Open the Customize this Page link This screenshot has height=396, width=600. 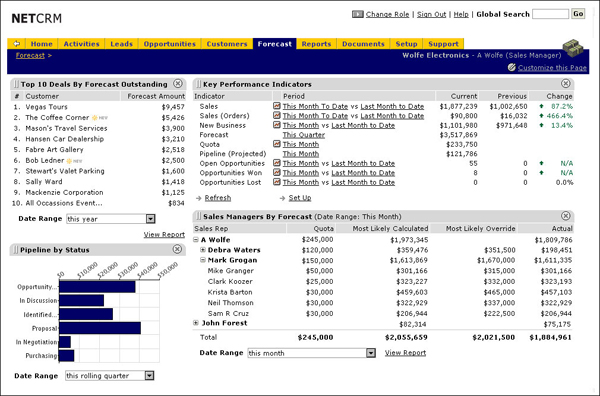coord(552,68)
